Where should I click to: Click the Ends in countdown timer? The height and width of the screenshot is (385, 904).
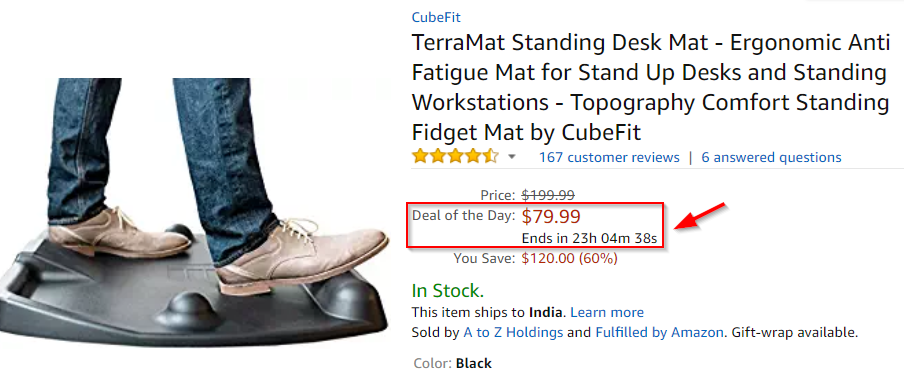click(589, 239)
